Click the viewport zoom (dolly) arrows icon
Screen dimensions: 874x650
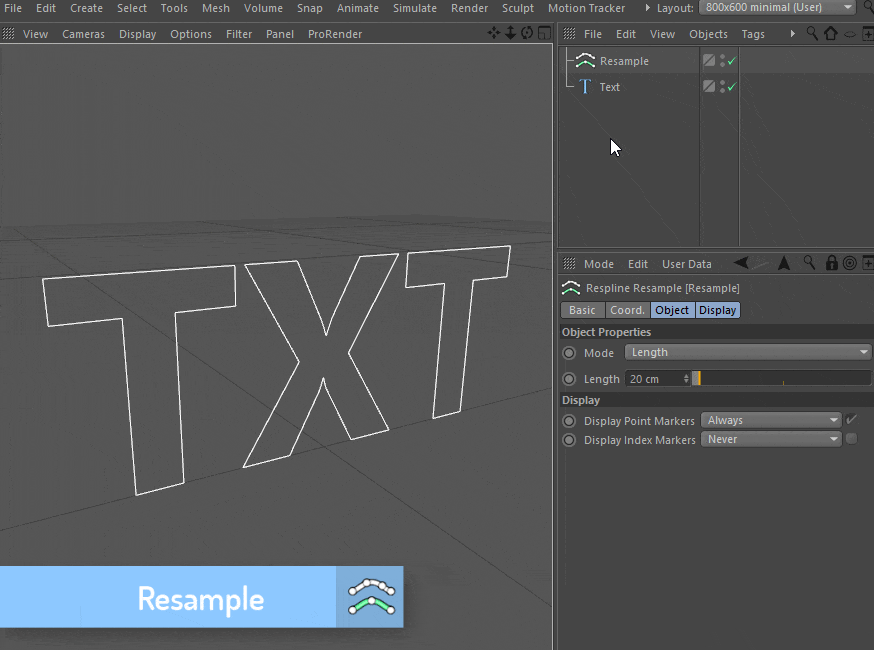(510, 33)
